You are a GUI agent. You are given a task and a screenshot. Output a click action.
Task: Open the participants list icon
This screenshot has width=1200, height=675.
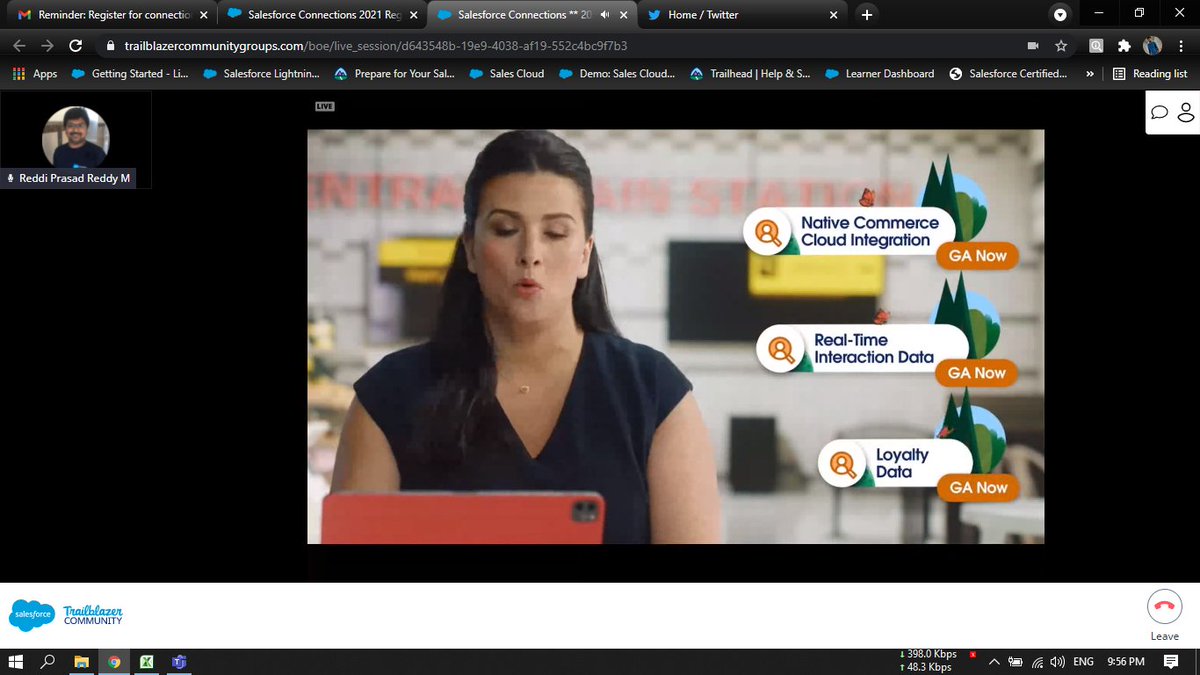pos(1186,112)
